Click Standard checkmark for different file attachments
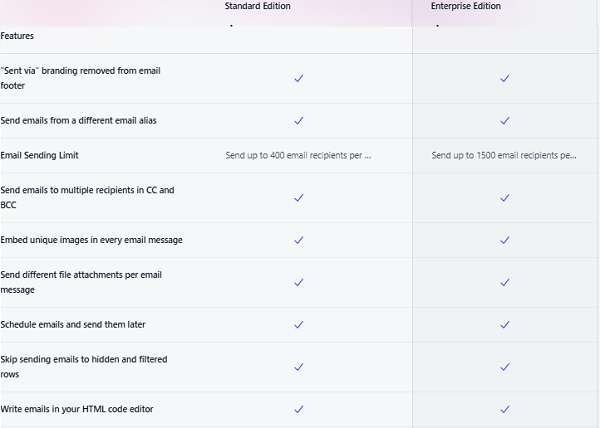Viewport: 600px width, 428px height. click(x=298, y=282)
